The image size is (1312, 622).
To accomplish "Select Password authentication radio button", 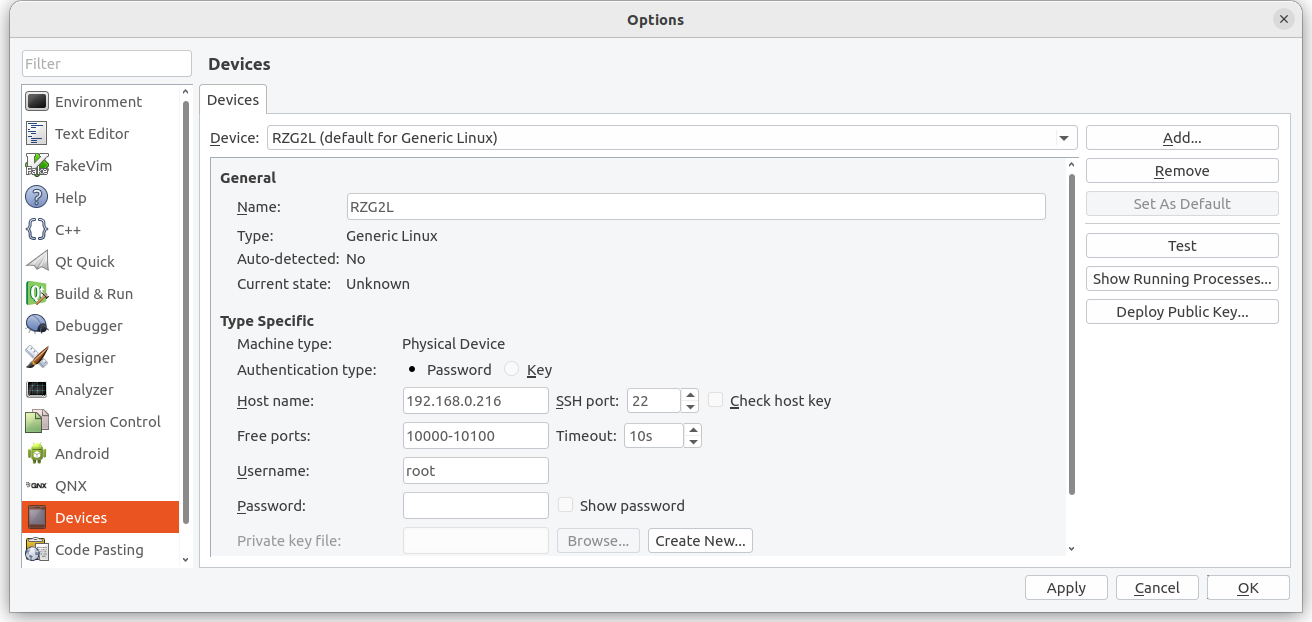I will point(412,369).
